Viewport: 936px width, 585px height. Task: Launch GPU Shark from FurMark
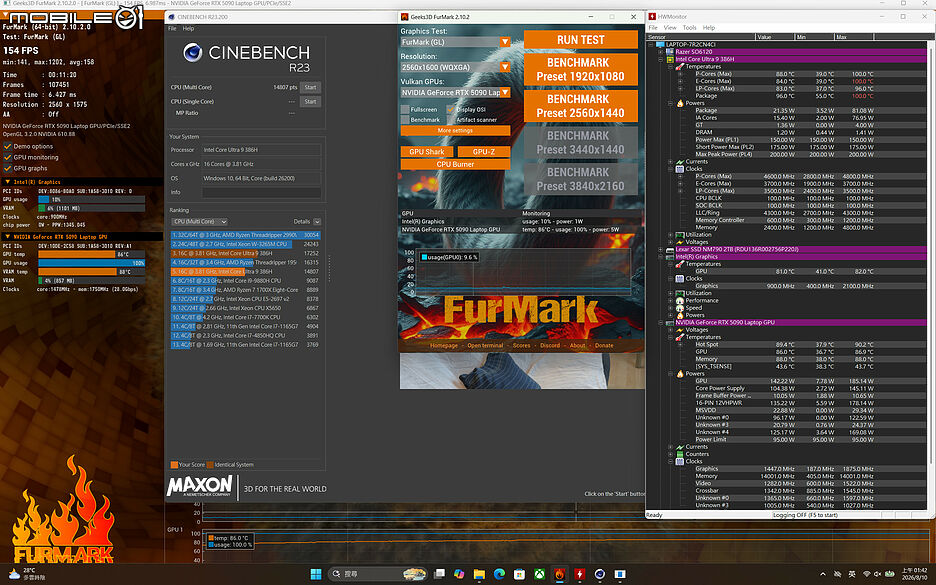pos(427,152)
